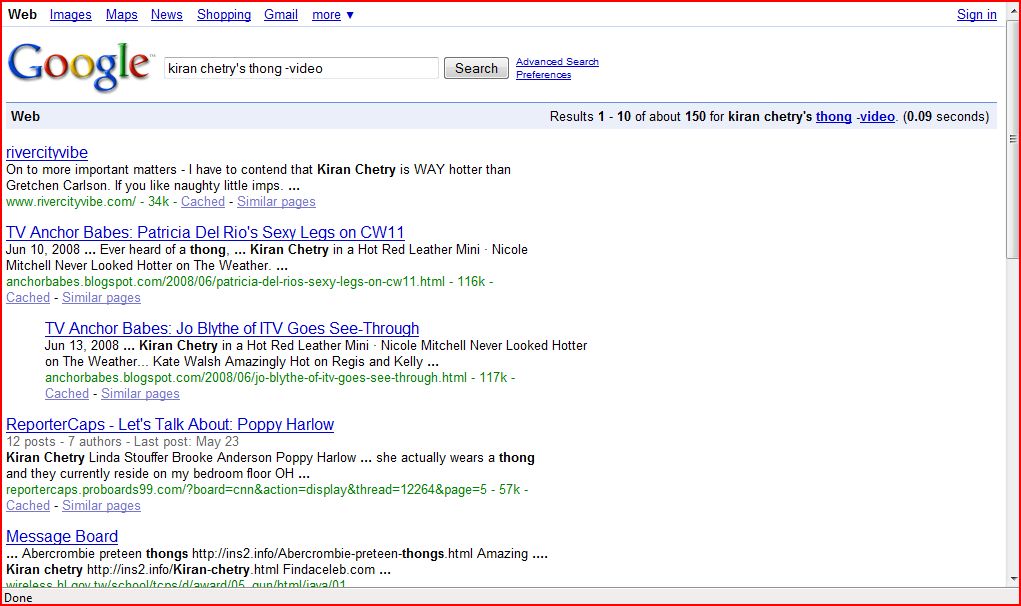1021x606 pixels.
Task: Open the Maps link in top bar
Action: (x=122, y=14)
